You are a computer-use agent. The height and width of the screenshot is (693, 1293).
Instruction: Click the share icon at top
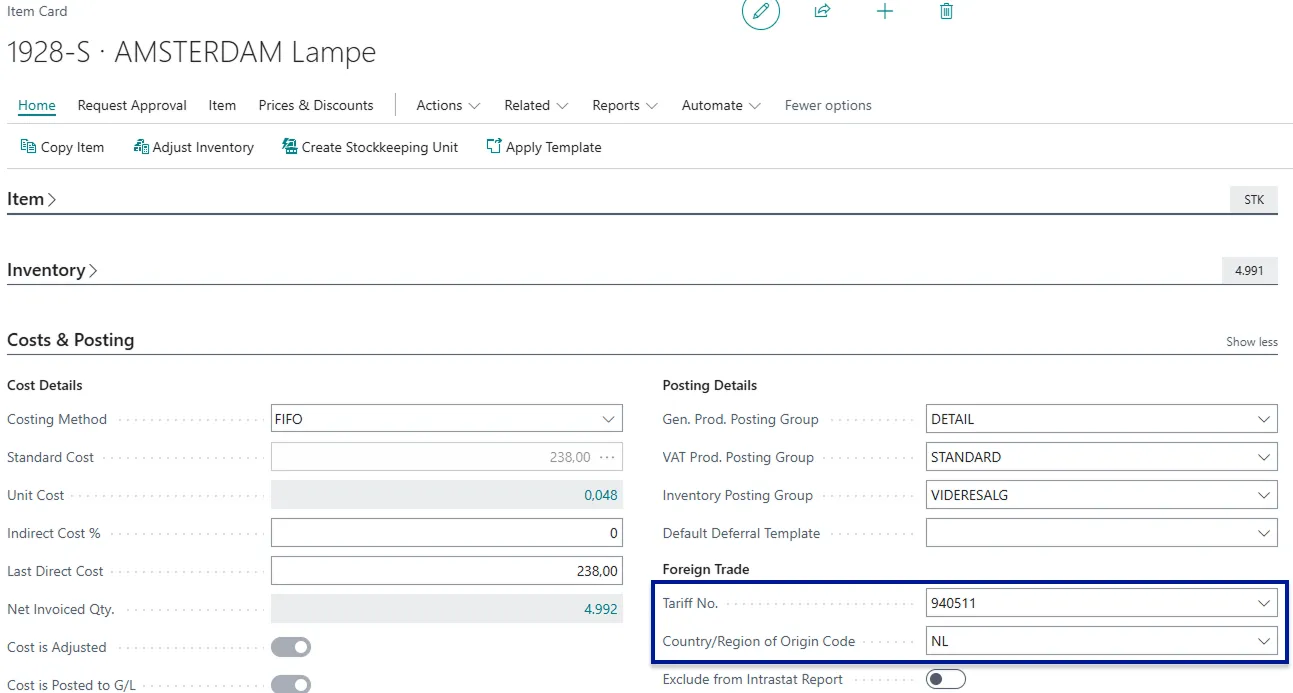[x=822, y=12]
